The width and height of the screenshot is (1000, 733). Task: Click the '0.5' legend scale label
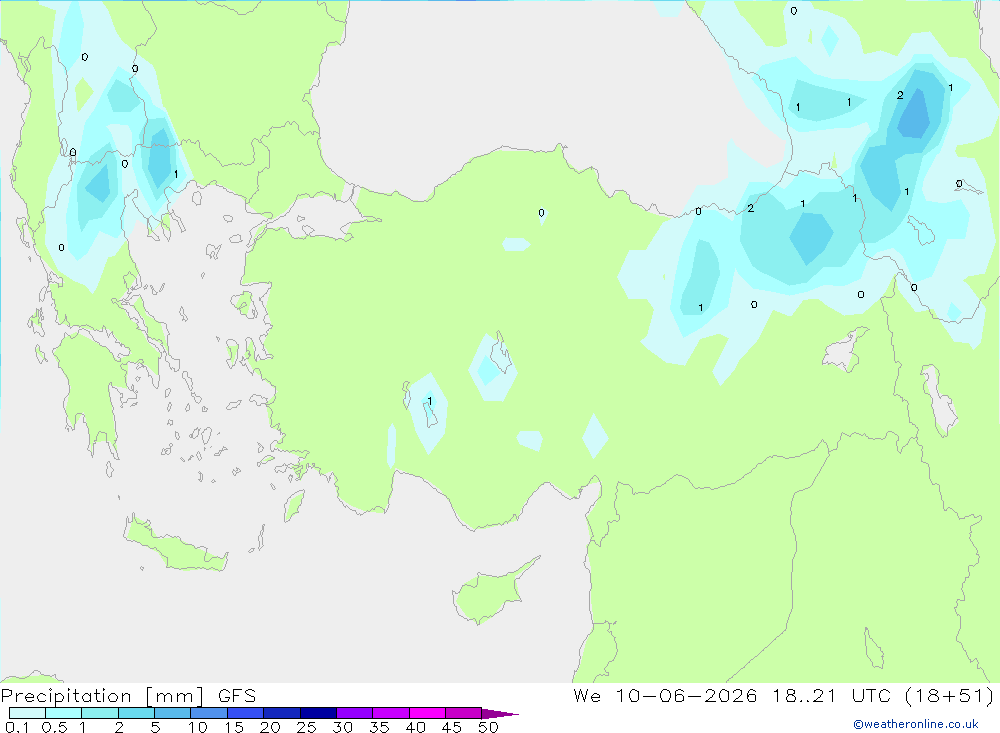point(54,727)
